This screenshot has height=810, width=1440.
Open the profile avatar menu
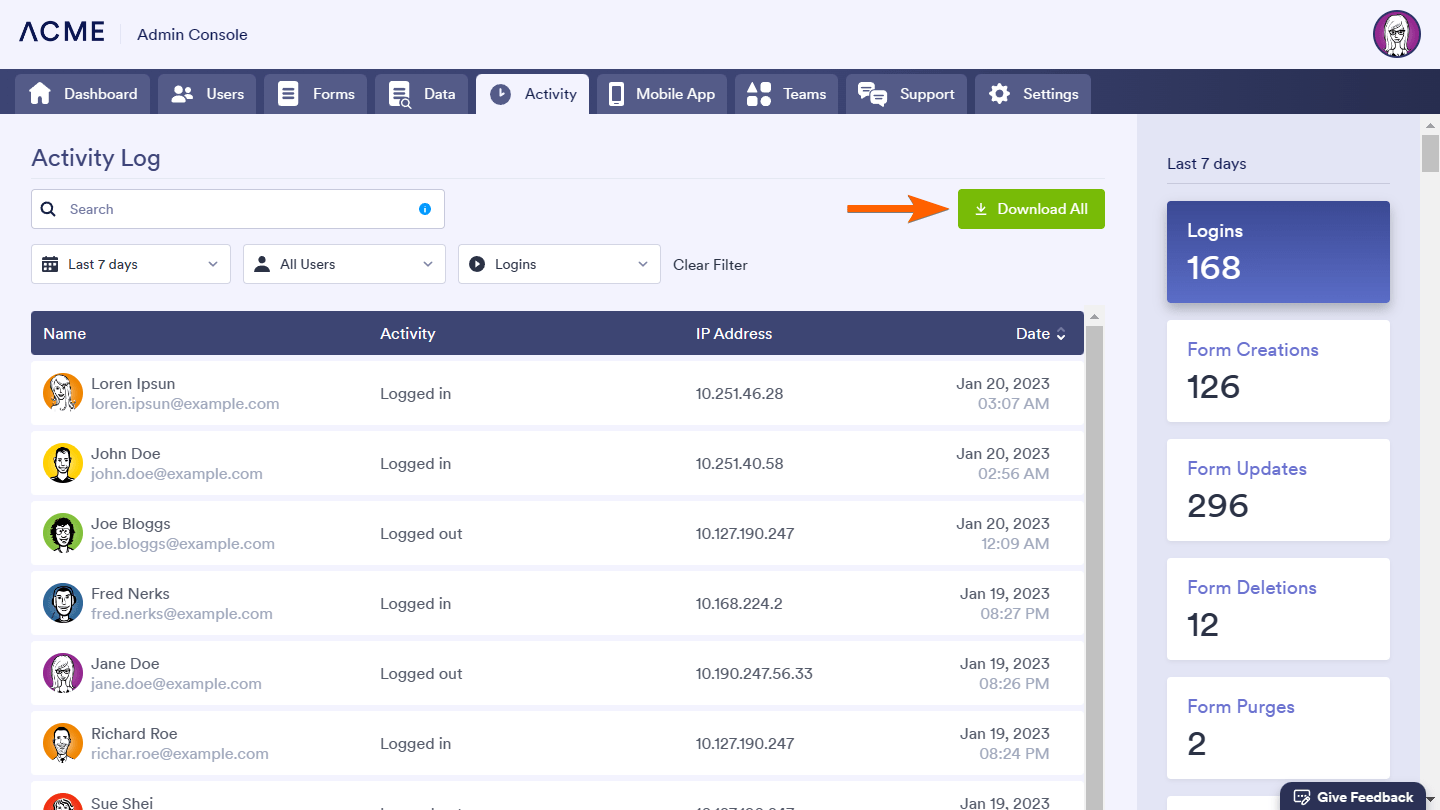coord(1397,35)
